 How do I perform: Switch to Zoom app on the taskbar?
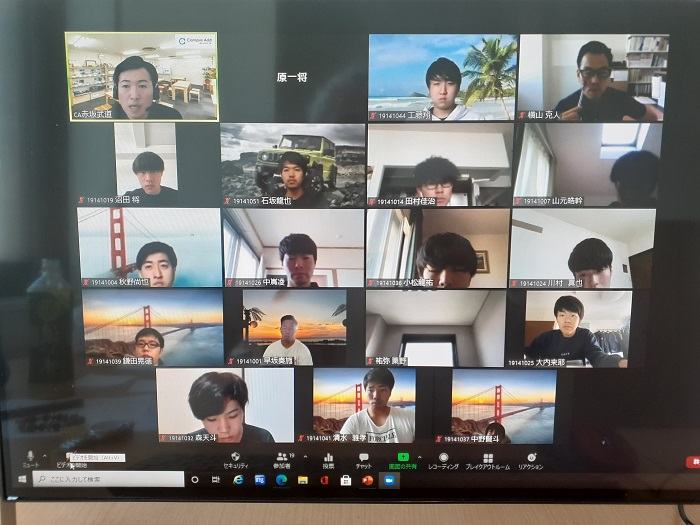coord(389,480)
